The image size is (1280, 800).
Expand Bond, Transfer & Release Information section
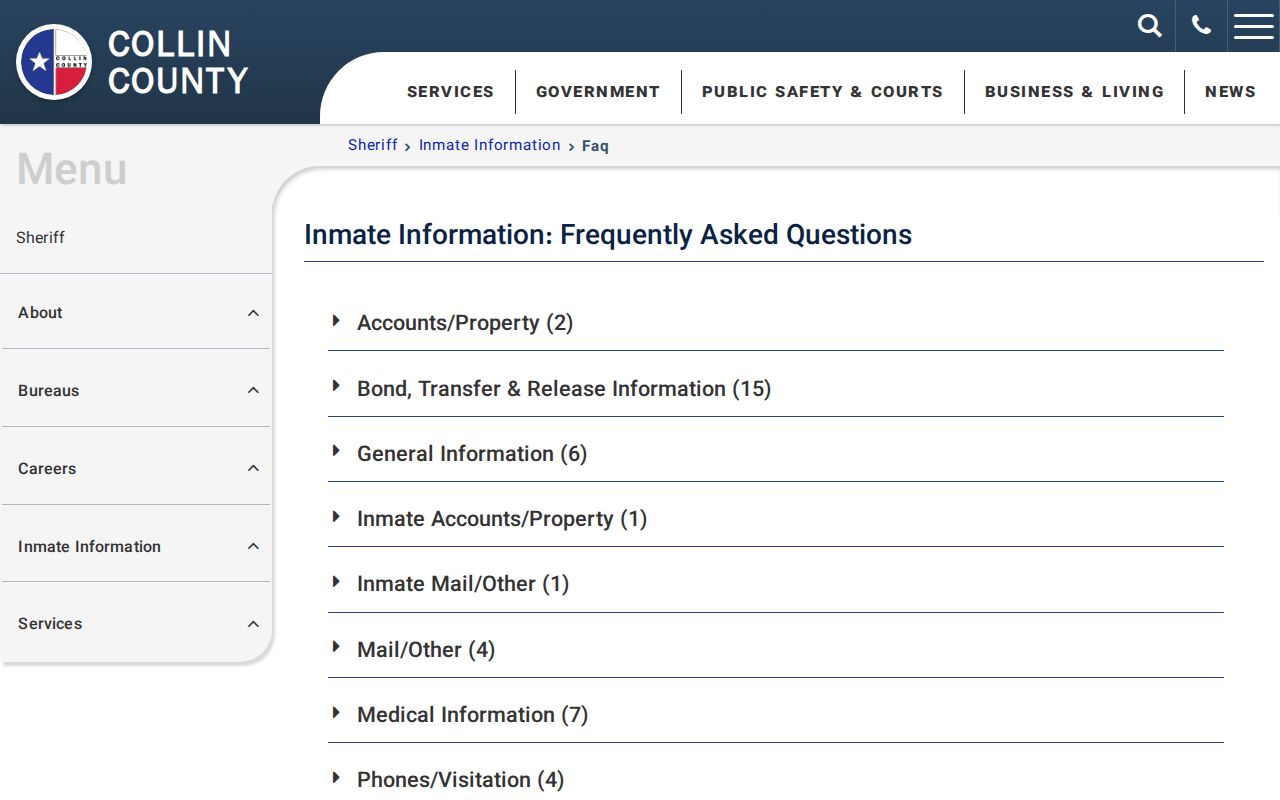coord(776,388)
